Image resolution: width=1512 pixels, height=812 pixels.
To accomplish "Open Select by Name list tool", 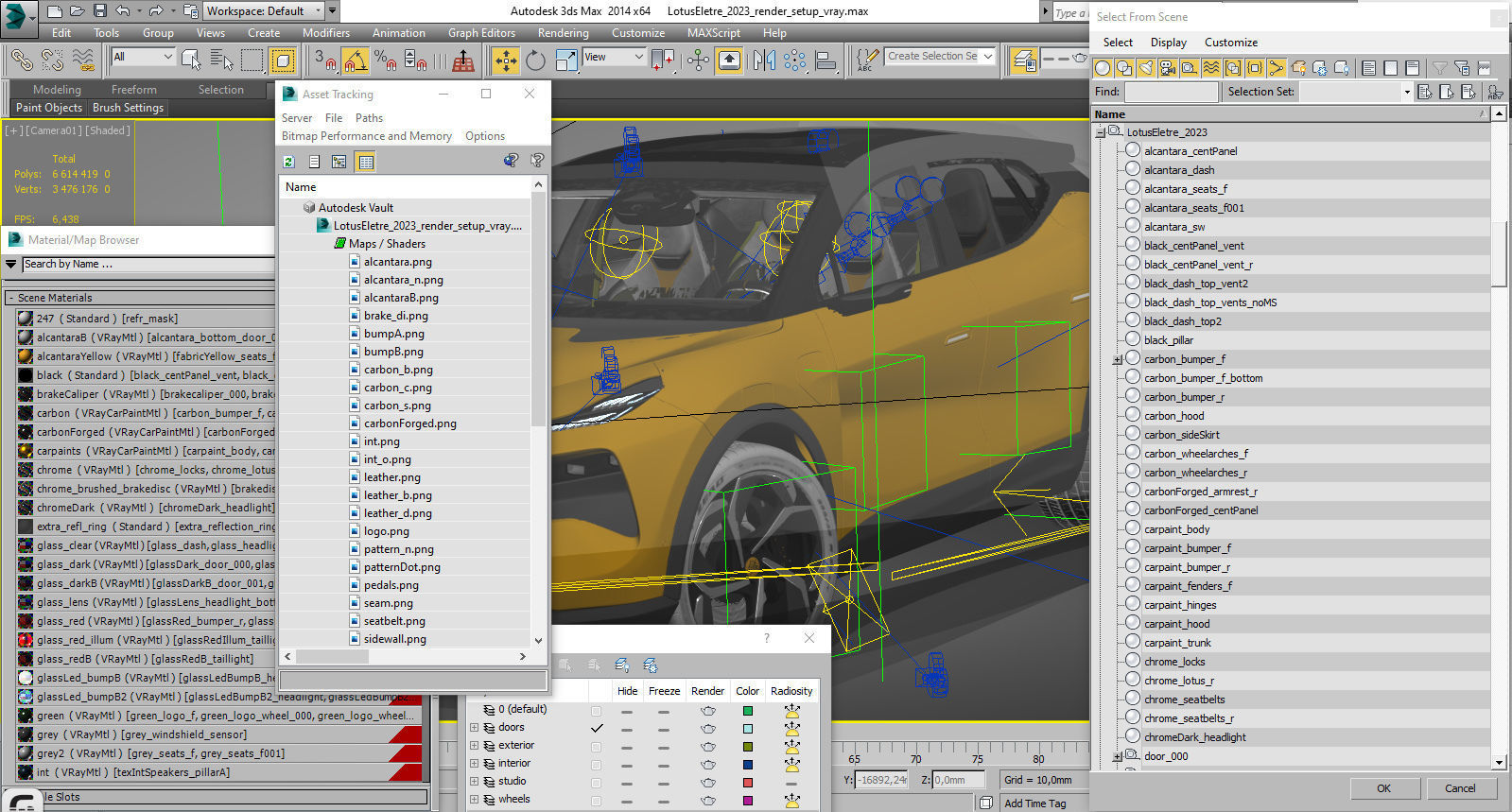I will pyautogui.click(x=221, y=60).
